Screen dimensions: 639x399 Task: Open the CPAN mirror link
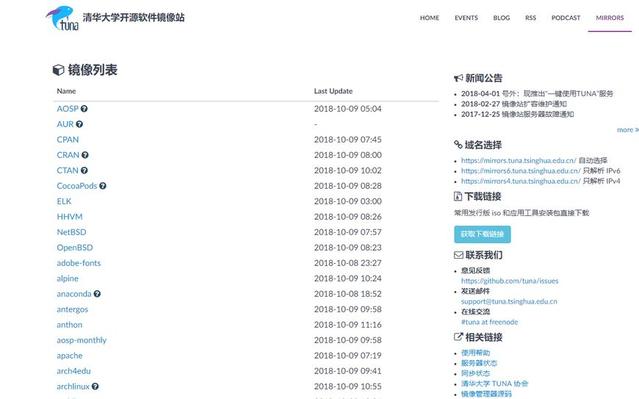pyautogui.click(x=68, y=140)
